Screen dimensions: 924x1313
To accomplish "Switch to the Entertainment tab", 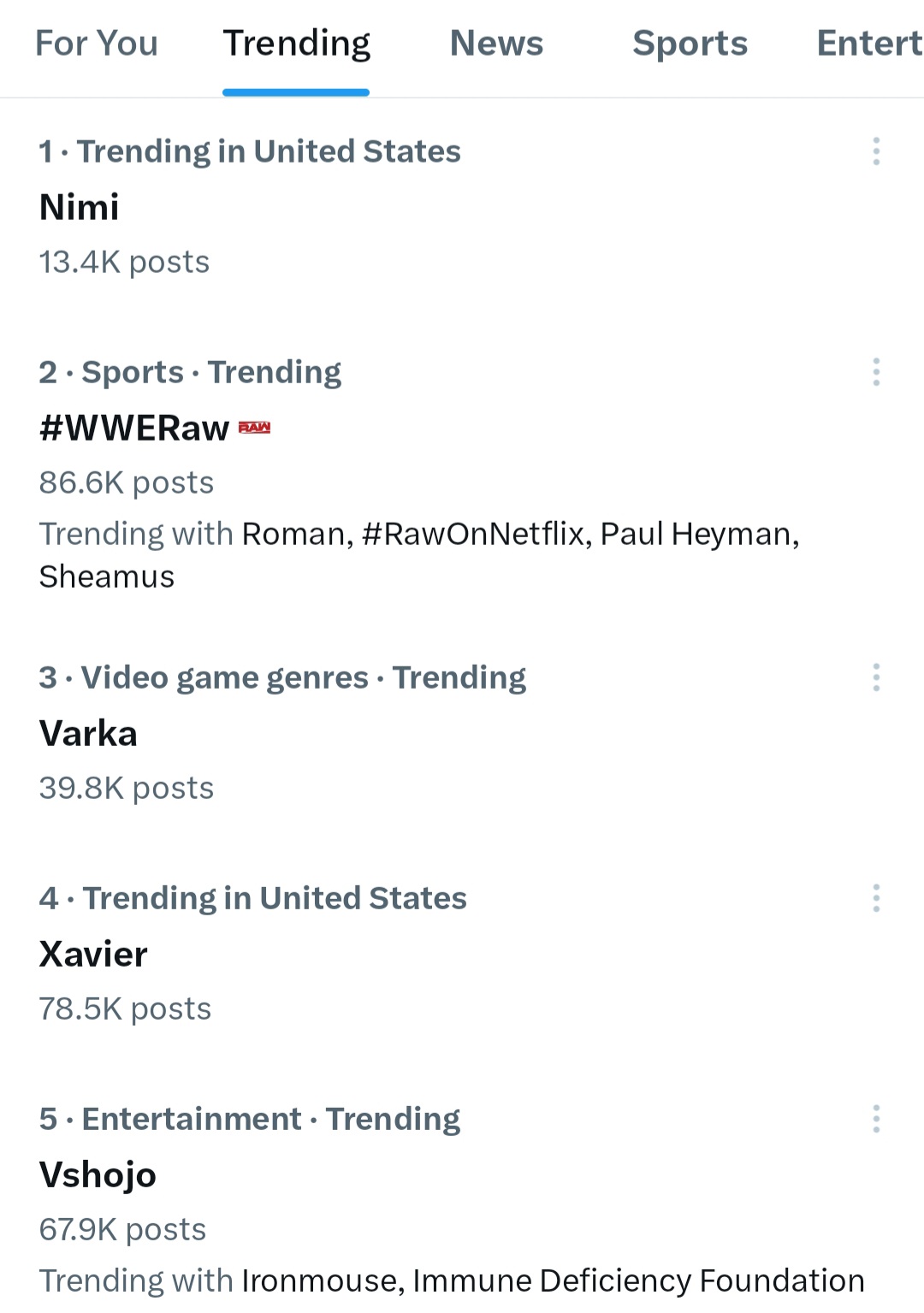I will coord(868,44).
